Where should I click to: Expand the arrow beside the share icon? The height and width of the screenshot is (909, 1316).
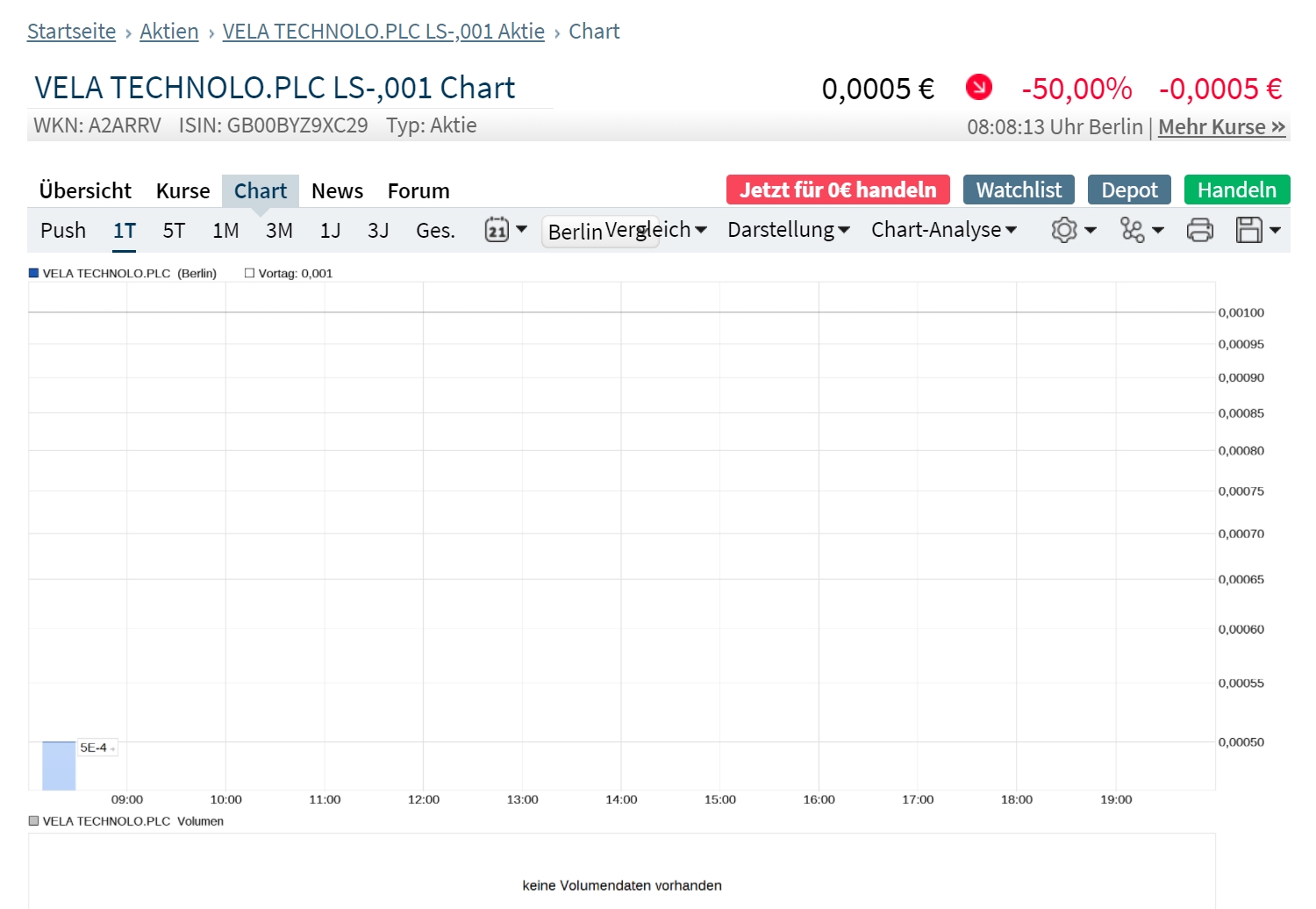[x=1158, y=230]
